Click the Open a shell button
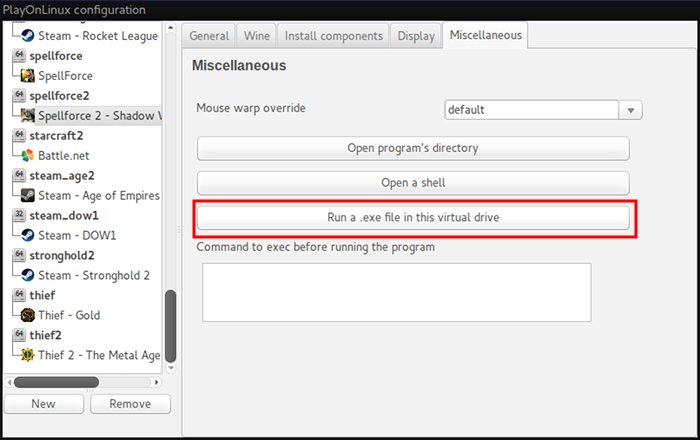The image size is (700, 440). click(x=413, y=183)
